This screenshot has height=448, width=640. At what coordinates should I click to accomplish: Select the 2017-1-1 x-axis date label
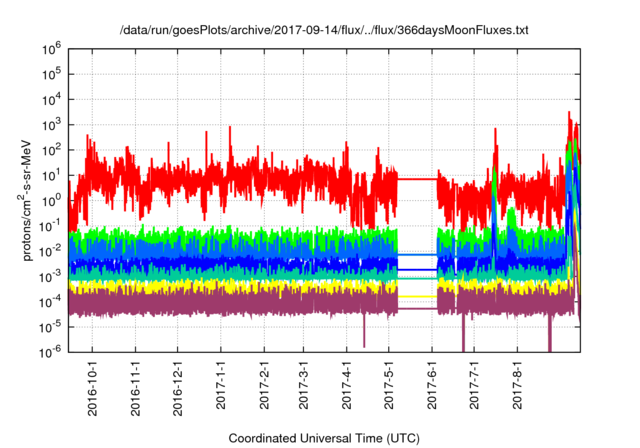click(x=221, y=385)
